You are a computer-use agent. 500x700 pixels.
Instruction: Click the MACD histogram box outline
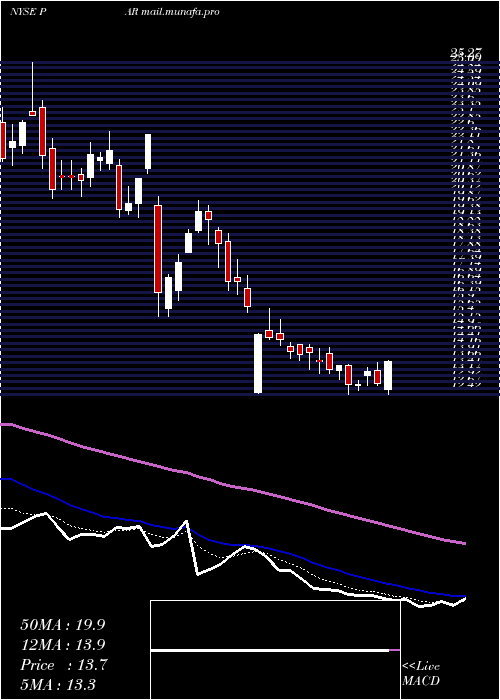[275, 650]
